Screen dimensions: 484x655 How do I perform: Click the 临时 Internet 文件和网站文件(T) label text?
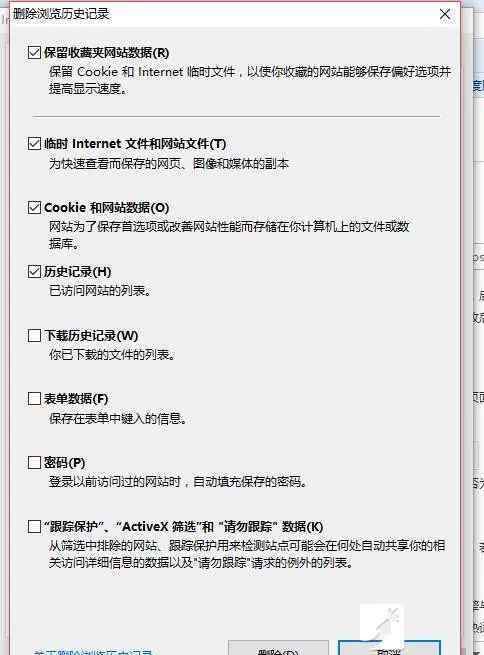(135, 144)
